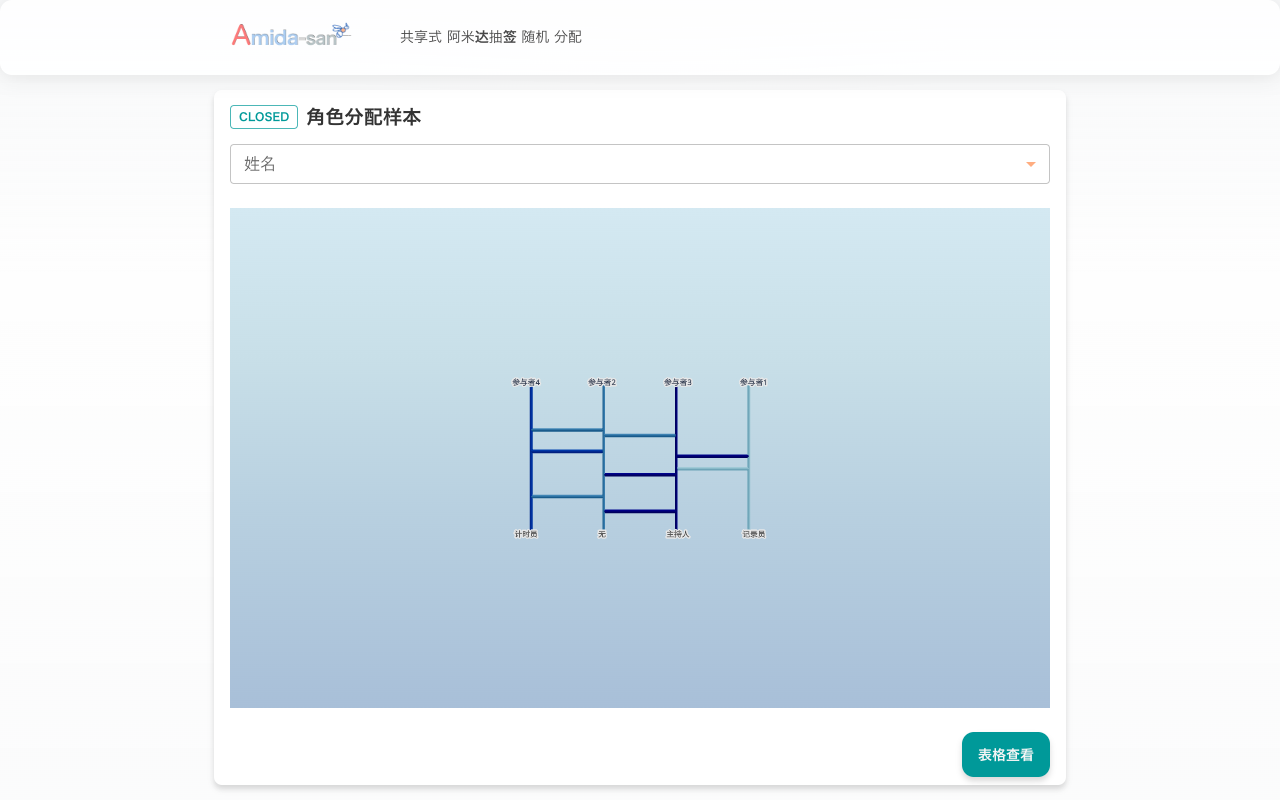Viewport: 1280px width, 800px height.
Task: Click the 计时员 result label
Action: (526, 534)
